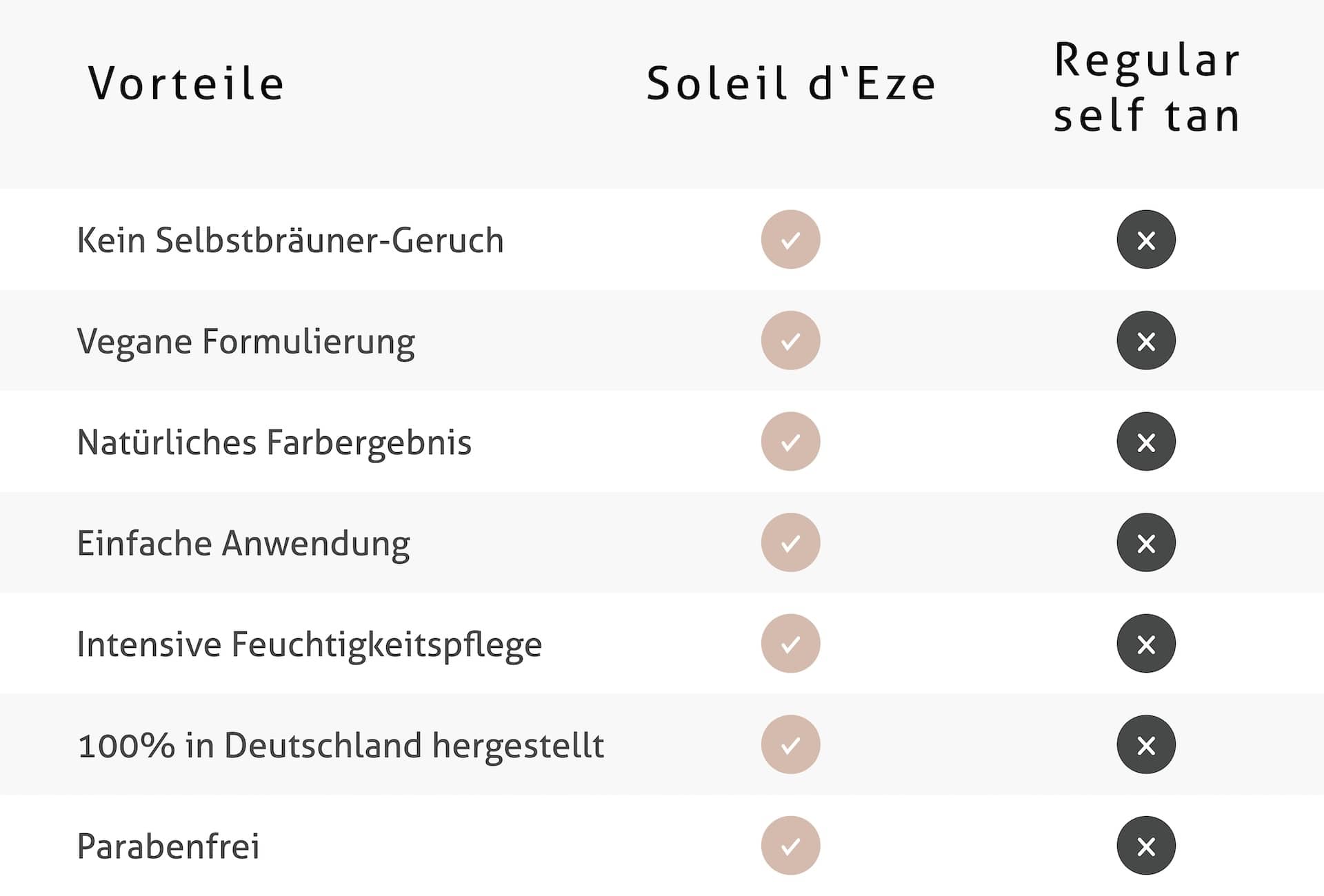Click the checkmark icon for Kein Selbstbräuner-Geruch
The height and width of the screenshot is (896, 1324).
click(790, 240)
